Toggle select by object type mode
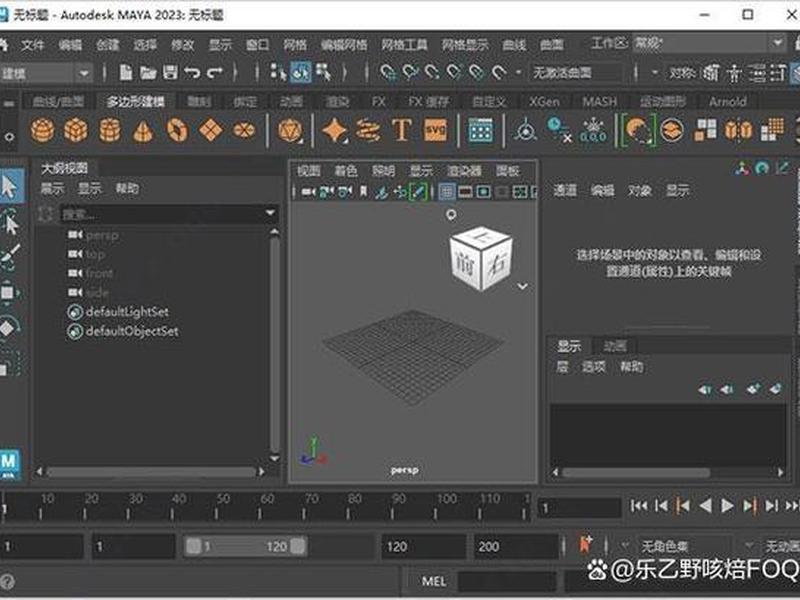Image resolution: width=800 pixels, height=600 pixels. coord(301,72)
